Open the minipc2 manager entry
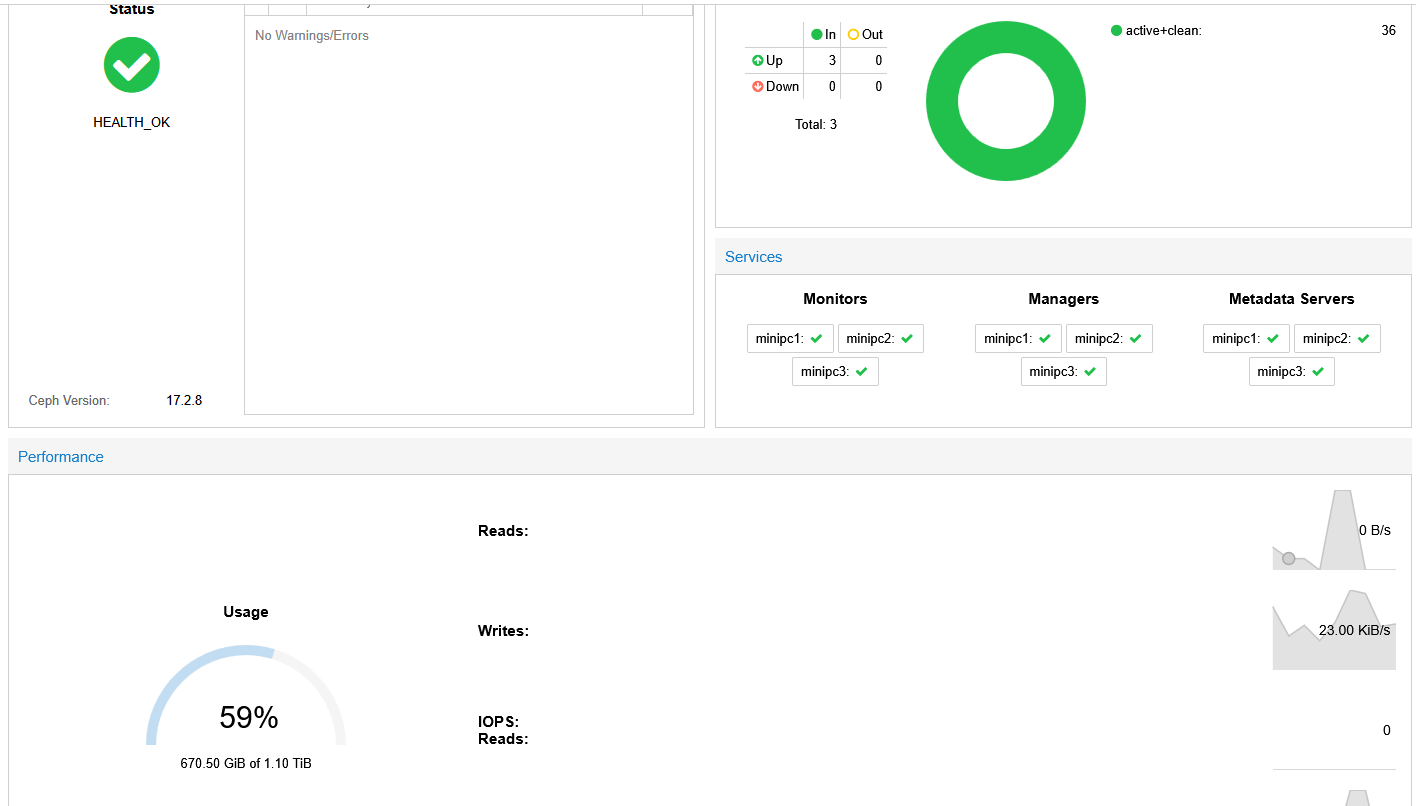The width and height of the screenshot is (1416, 806). point(1109,339)
